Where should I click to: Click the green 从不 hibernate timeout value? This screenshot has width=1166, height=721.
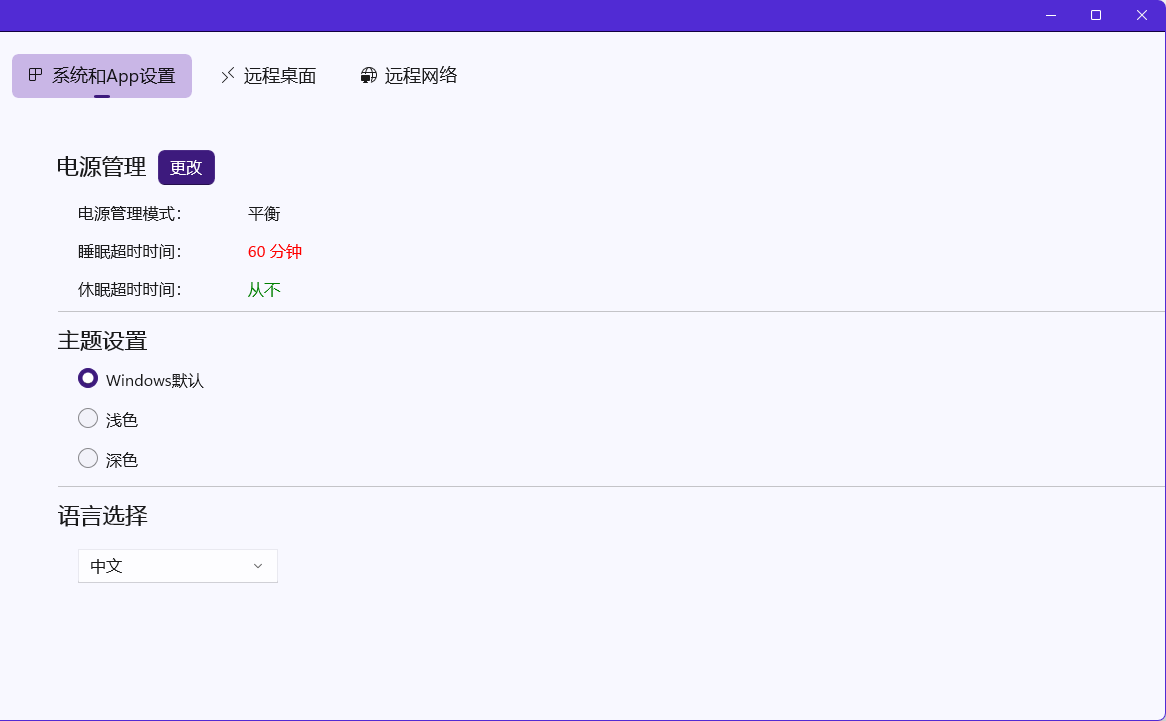click(264, 290)
